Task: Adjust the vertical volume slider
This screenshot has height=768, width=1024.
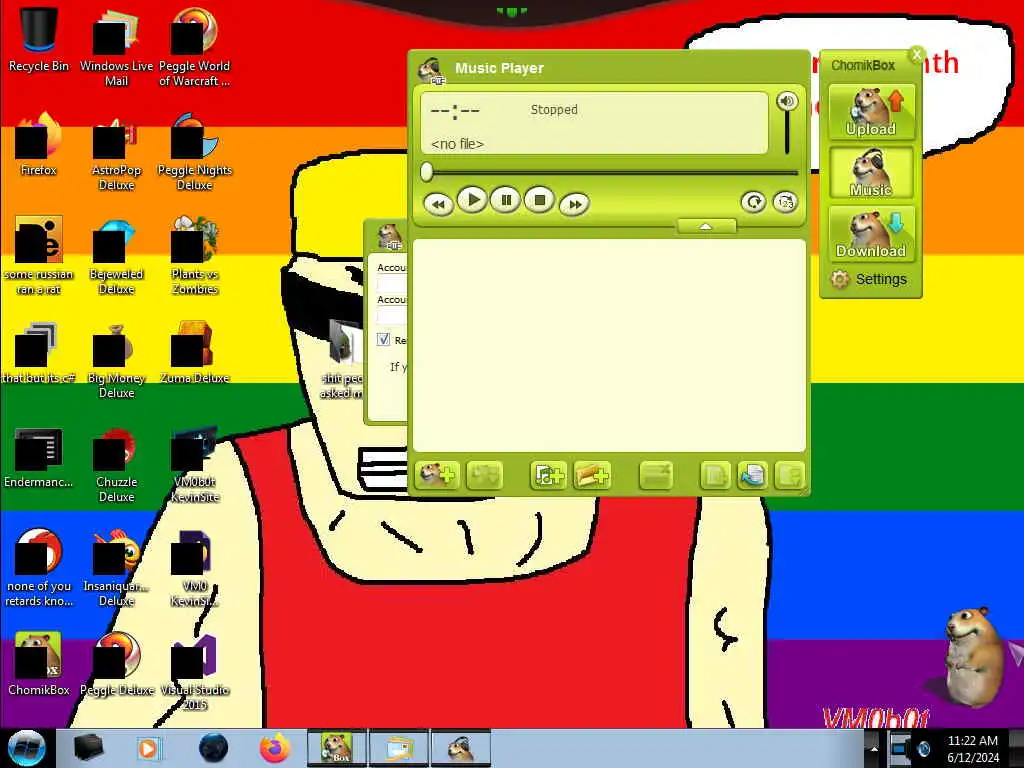Action: coord(787,134)
